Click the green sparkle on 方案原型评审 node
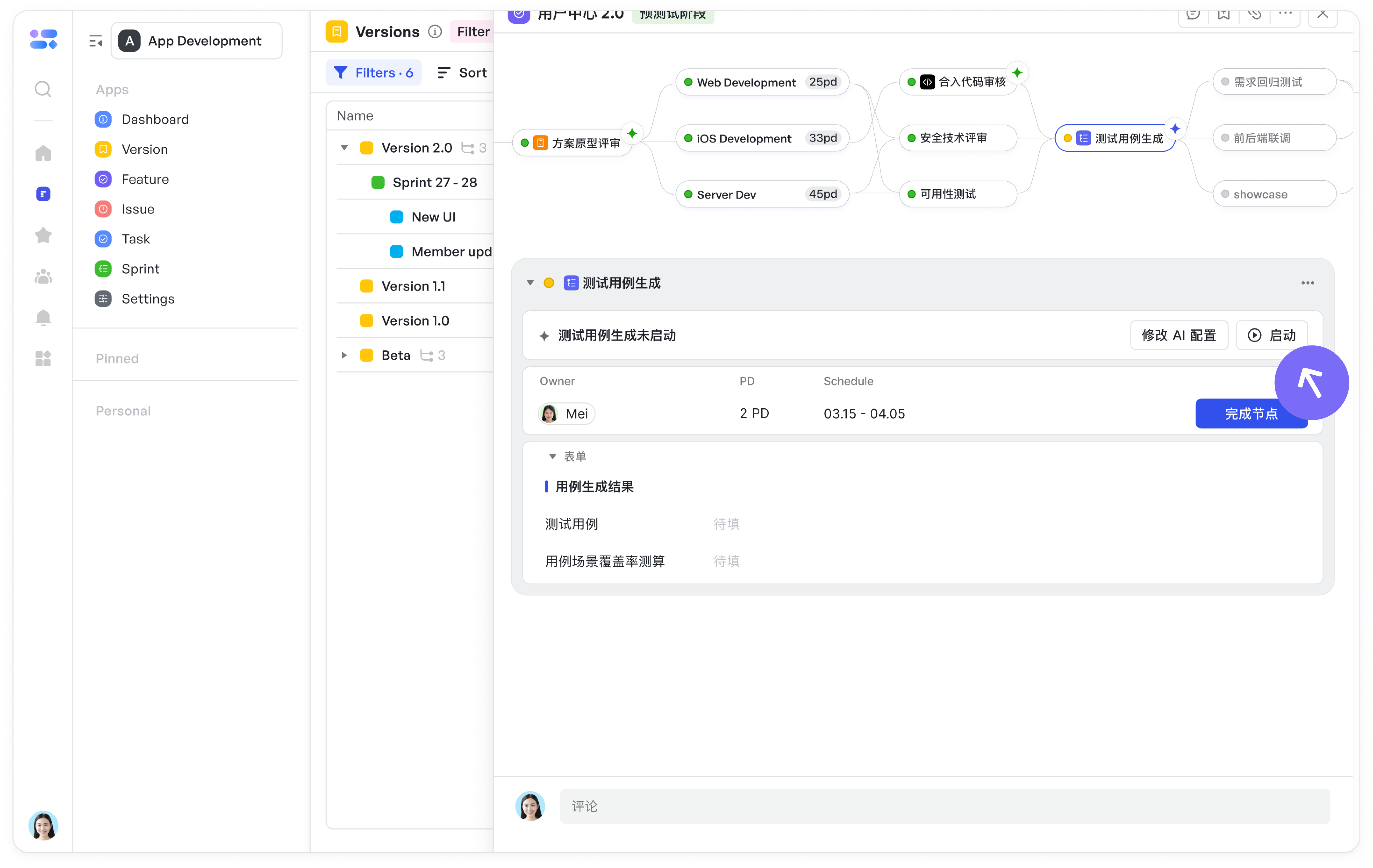 (x=632, y=133)
